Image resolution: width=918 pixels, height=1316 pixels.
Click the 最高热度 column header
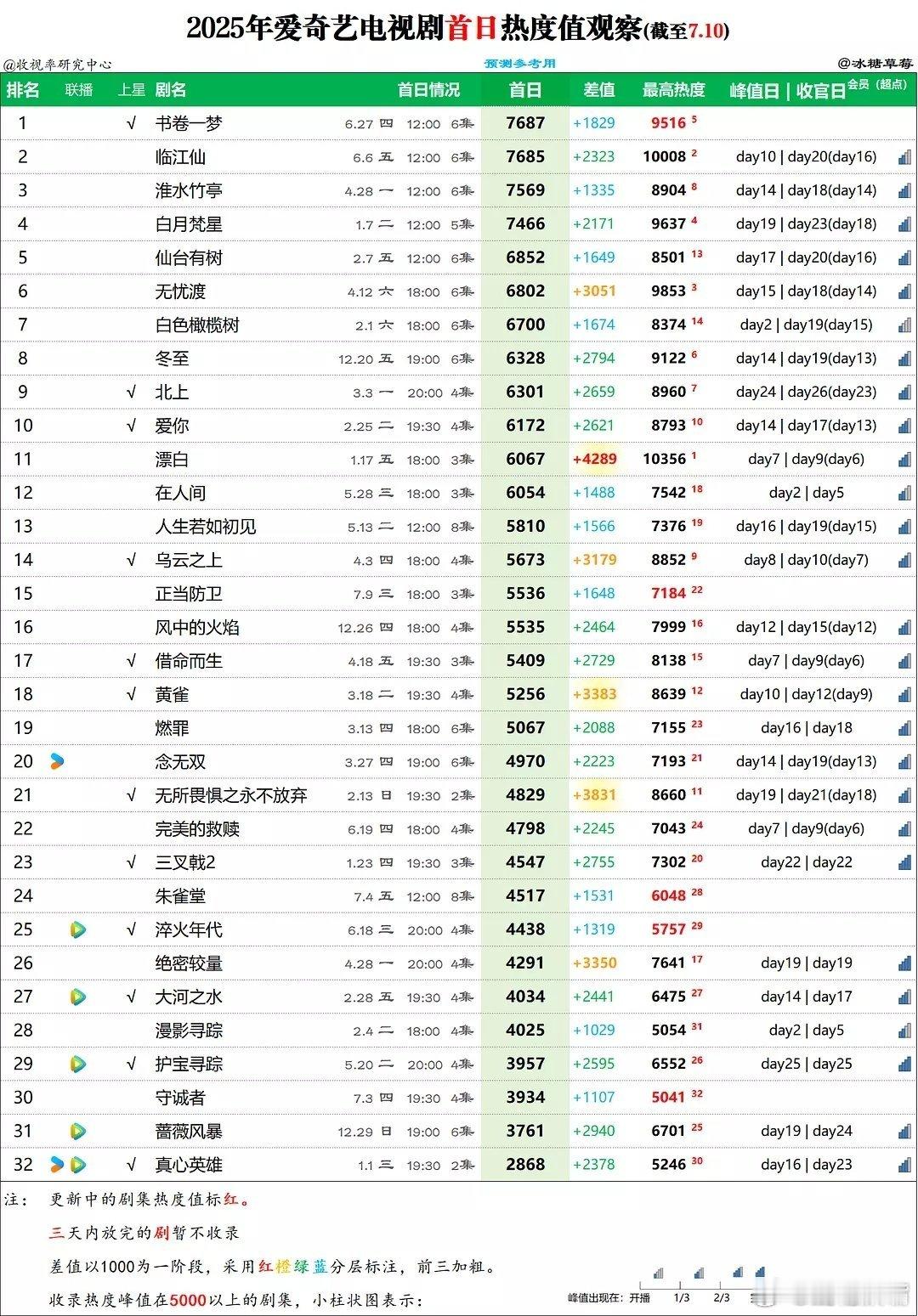tap(673, 90)
